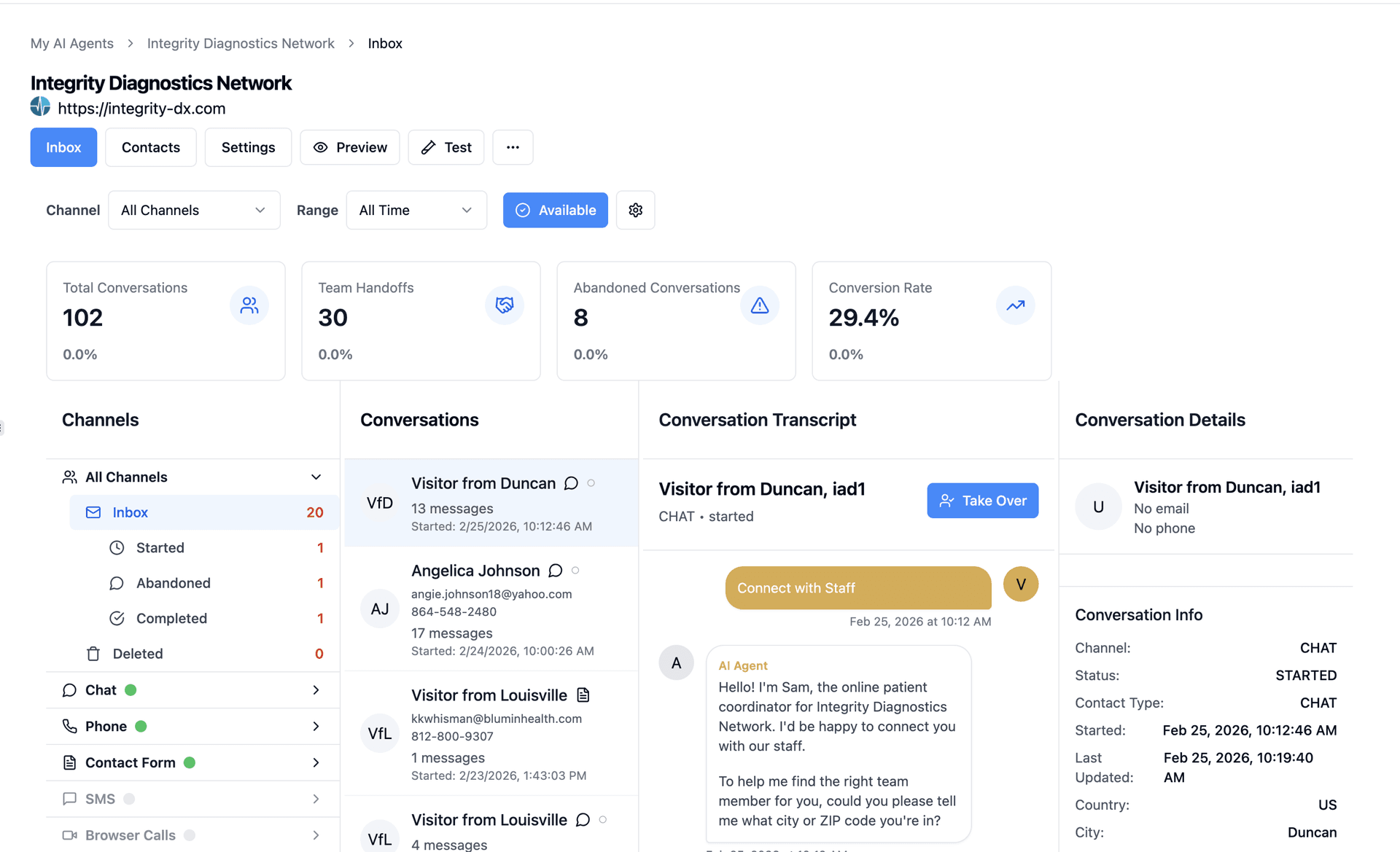Select the Completed filter in channels
1400x852 pixels.
coord(217,618)
